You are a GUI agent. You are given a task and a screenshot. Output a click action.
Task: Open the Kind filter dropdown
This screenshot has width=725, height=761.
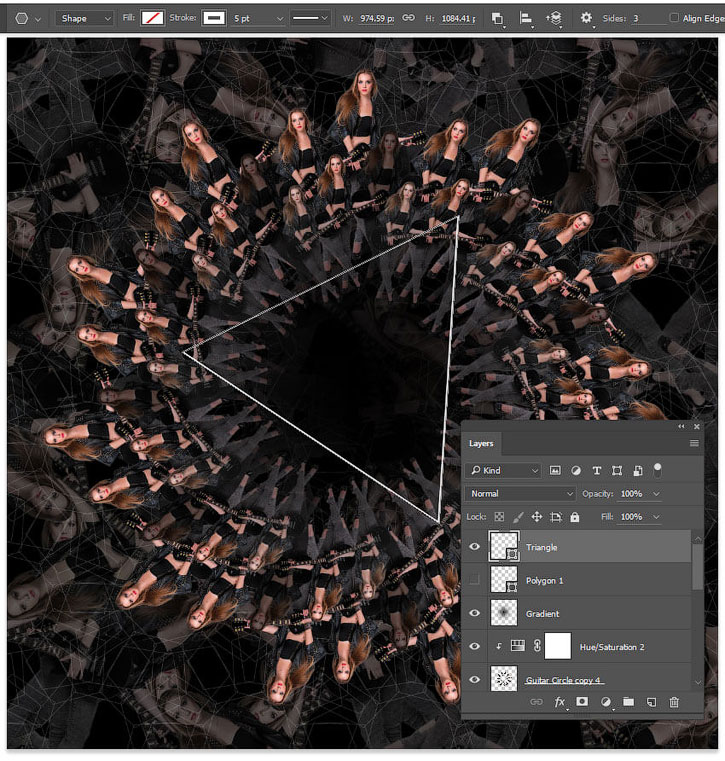[x=503, y=470]
